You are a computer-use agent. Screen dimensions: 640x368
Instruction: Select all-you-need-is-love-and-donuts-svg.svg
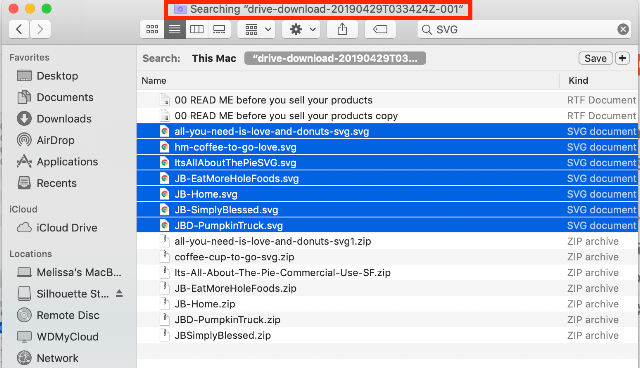[x=387, y=131]
